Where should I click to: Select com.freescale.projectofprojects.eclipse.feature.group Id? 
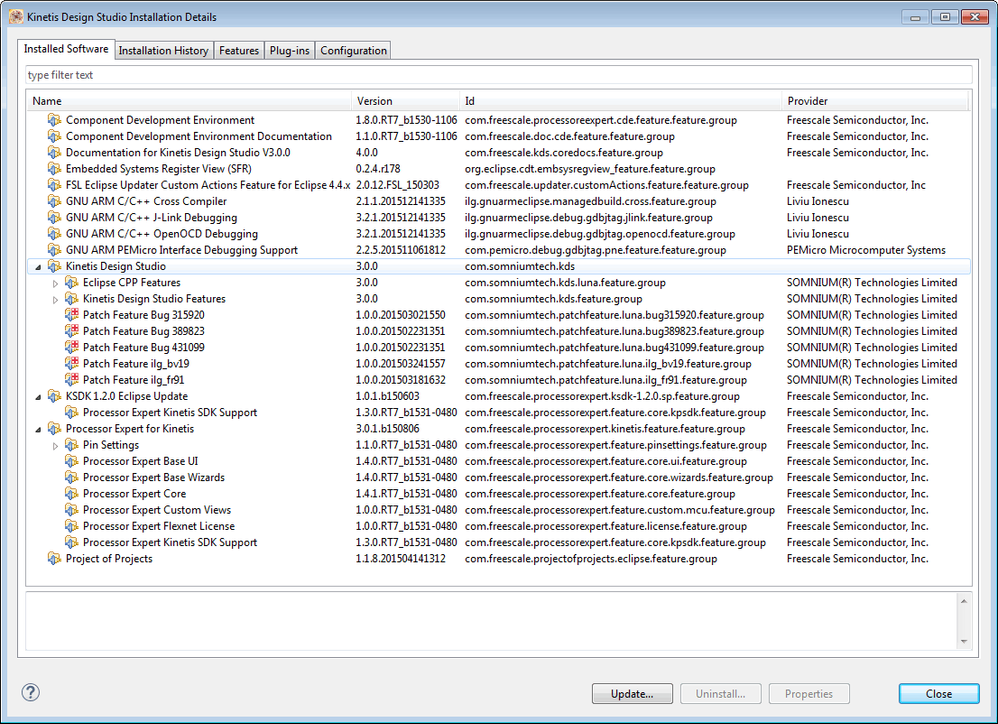pos(591,559)
